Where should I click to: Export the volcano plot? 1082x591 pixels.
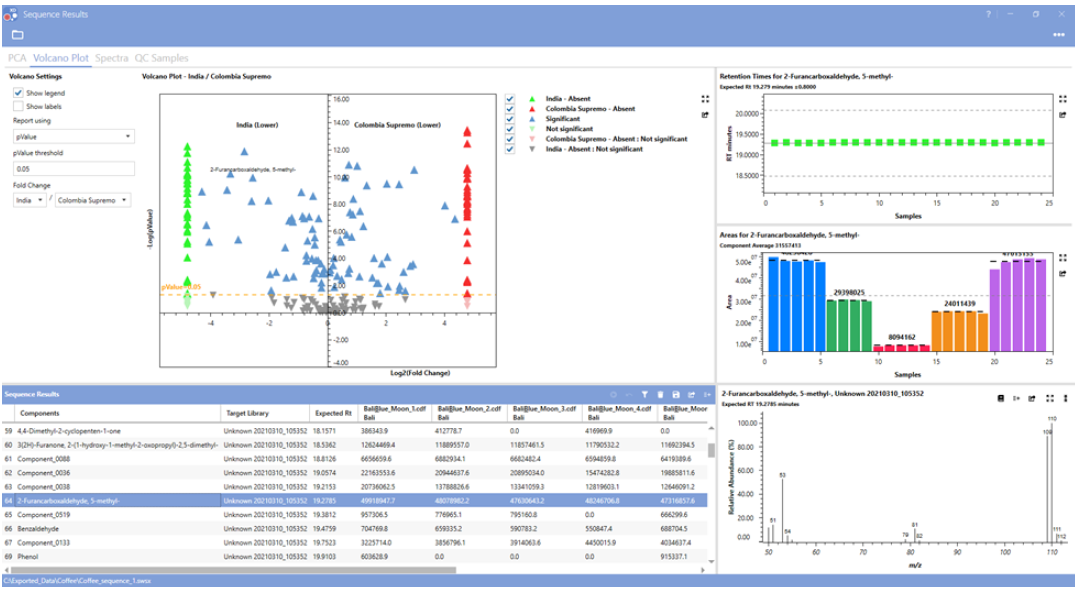coord(705,115)
